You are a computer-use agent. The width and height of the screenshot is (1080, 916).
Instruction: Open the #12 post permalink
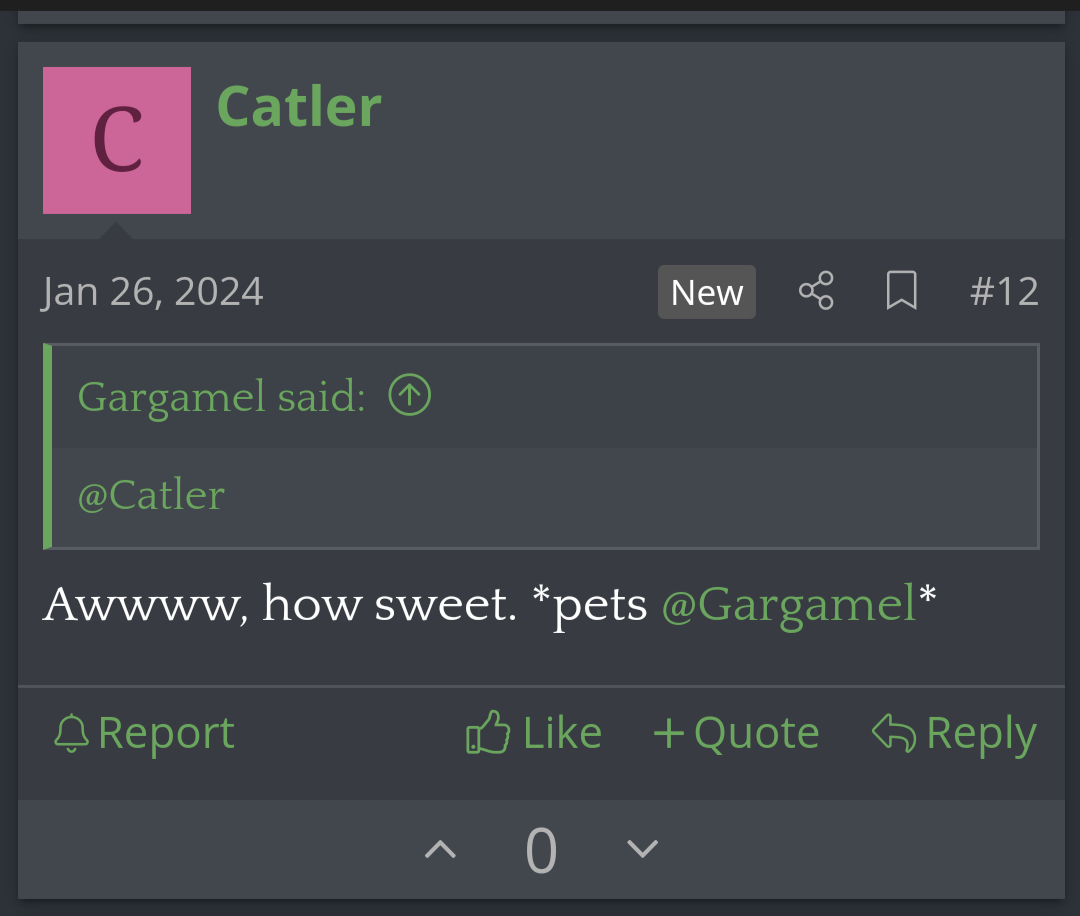coord(1004,292)
